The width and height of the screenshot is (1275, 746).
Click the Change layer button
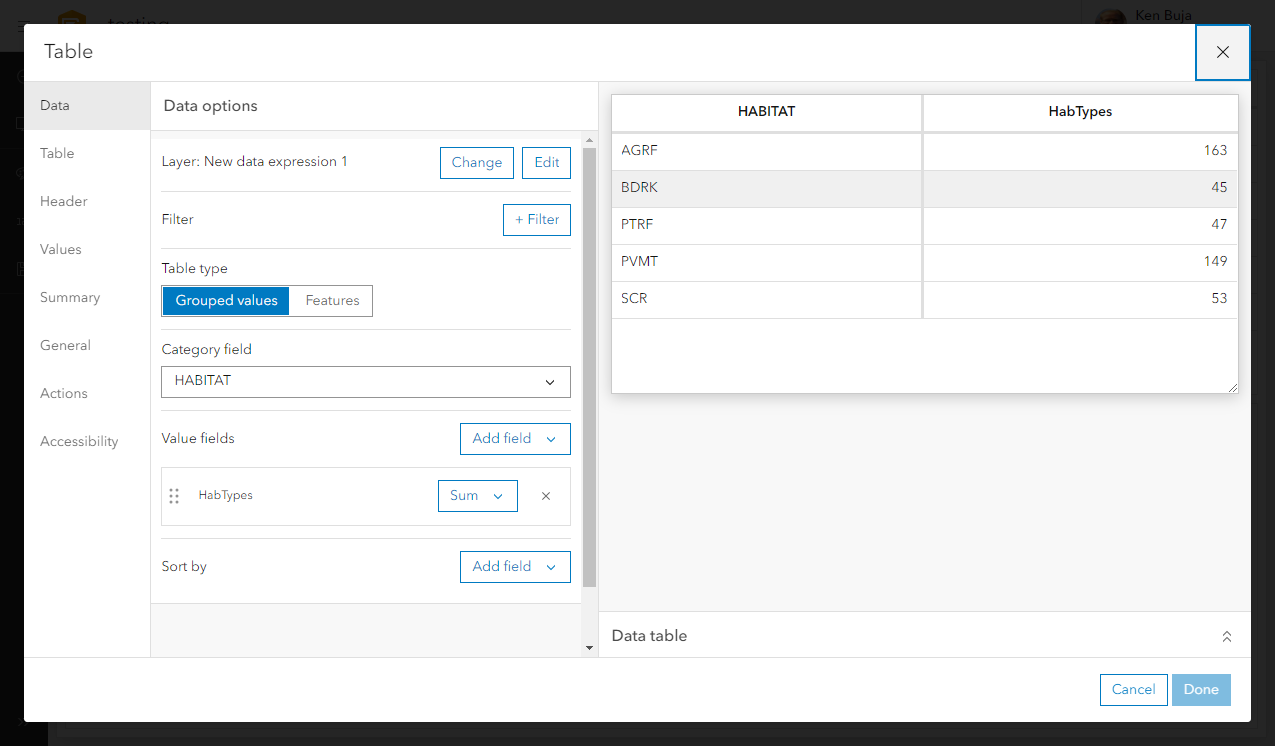tap(477, 163)
